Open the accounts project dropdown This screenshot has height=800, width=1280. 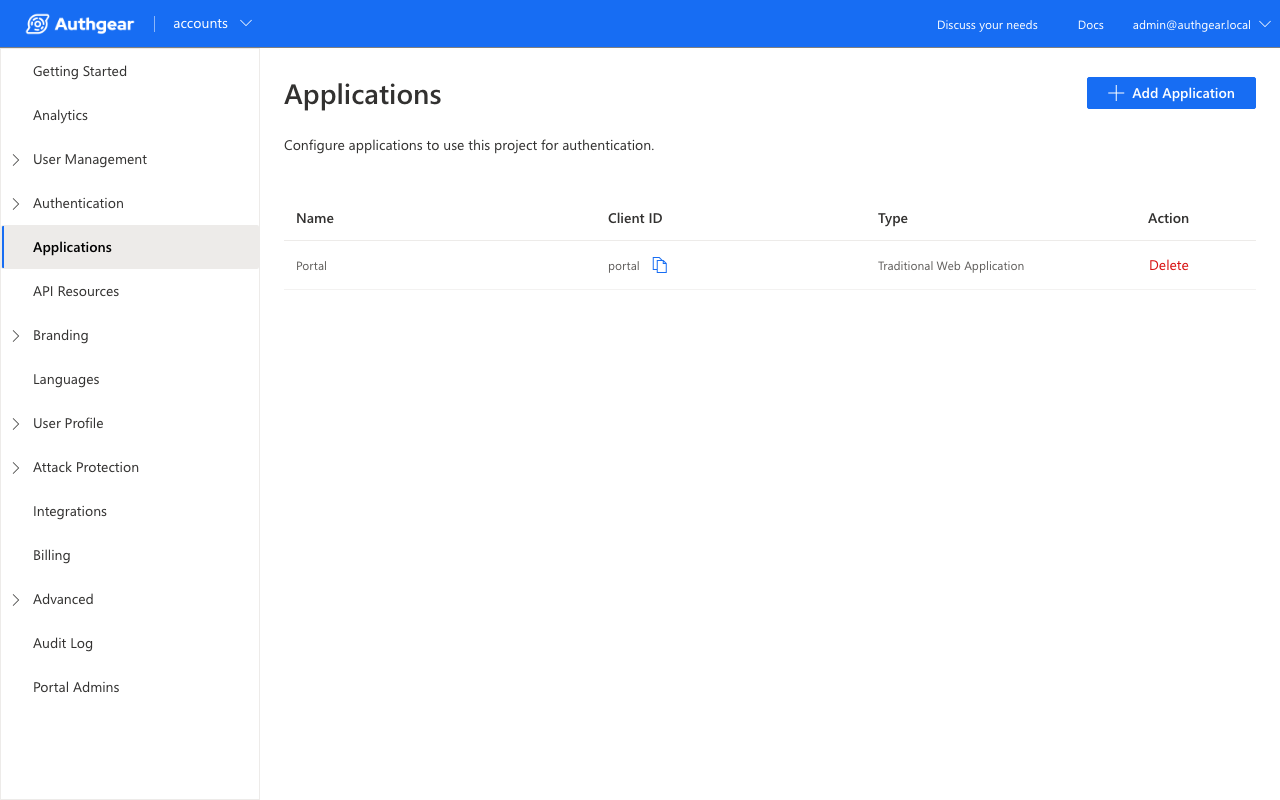(212, 24)
